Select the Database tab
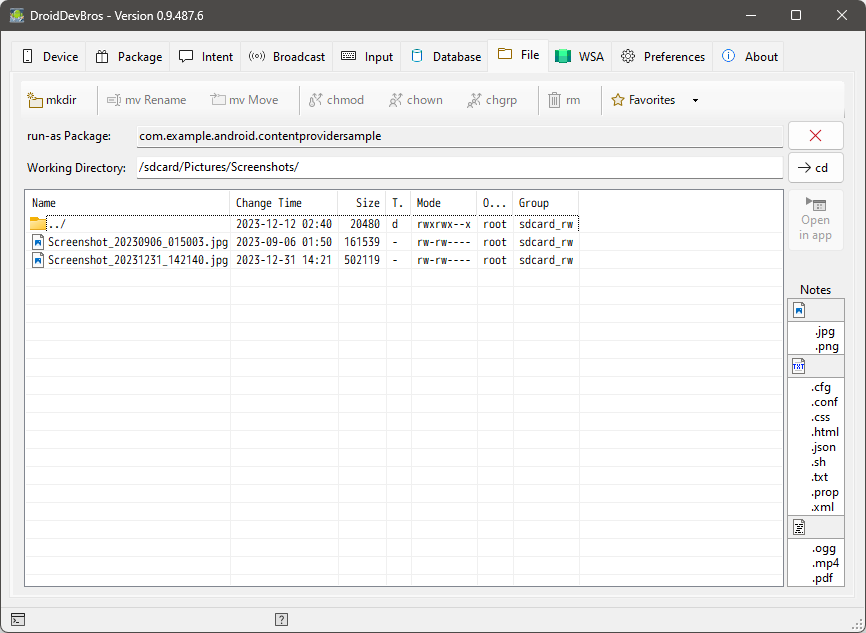866x633 pixels. click(x=445, y=56)
